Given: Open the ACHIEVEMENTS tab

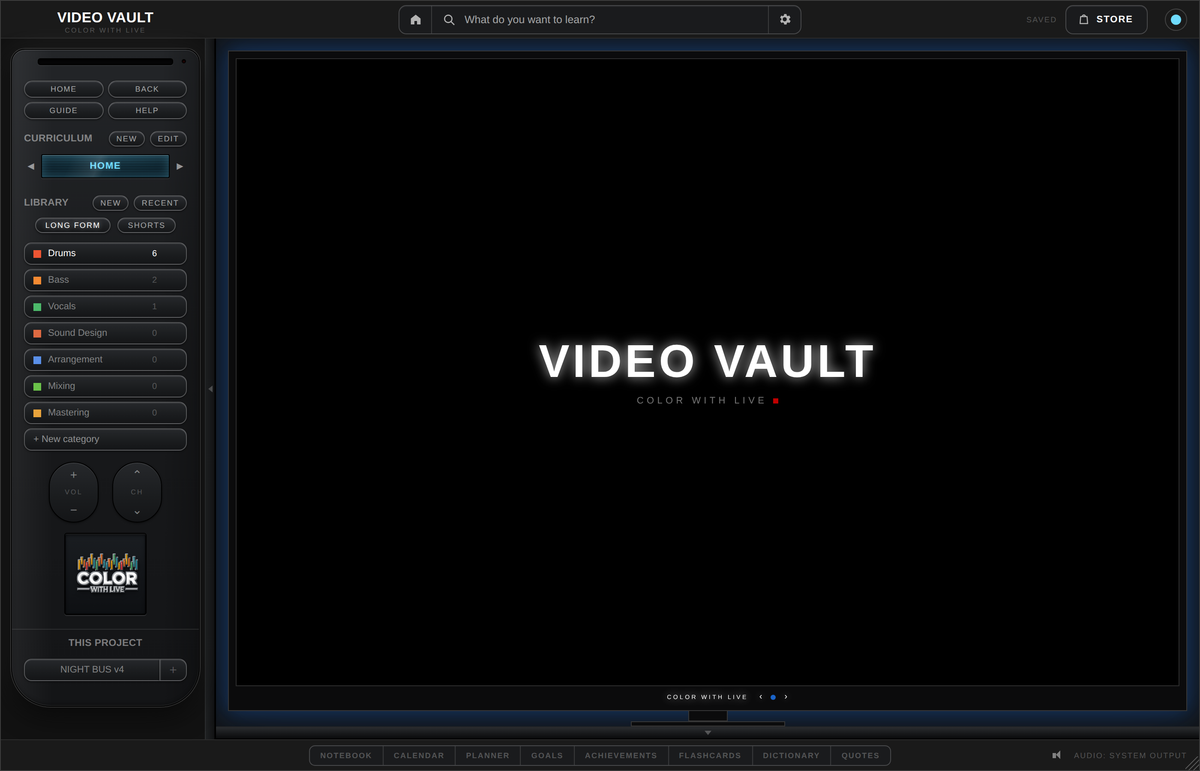Looking at the screenshot, I should coord(621,756).
